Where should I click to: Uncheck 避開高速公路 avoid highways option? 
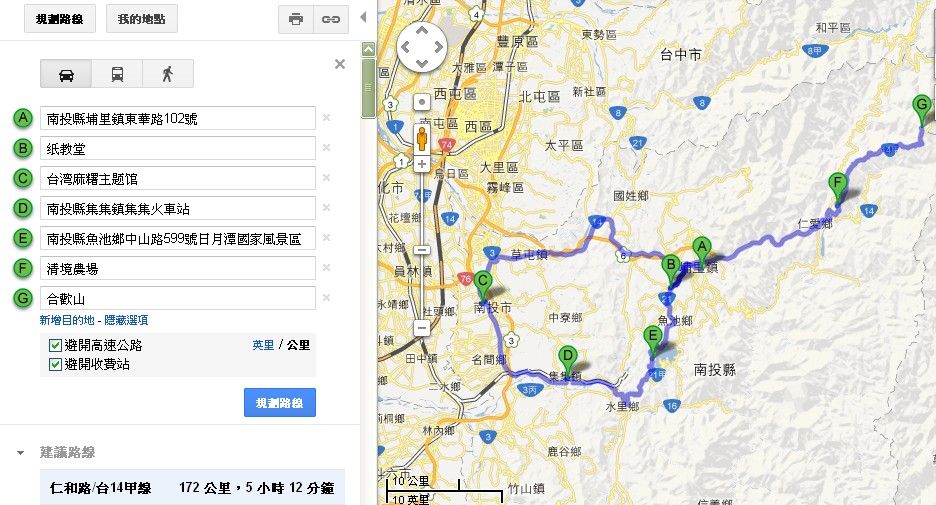click(x=56, y=345)
